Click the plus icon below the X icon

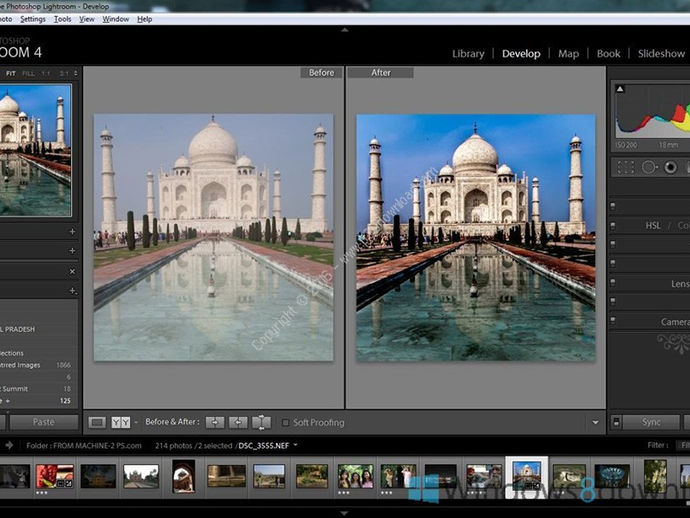coord(73,290)
